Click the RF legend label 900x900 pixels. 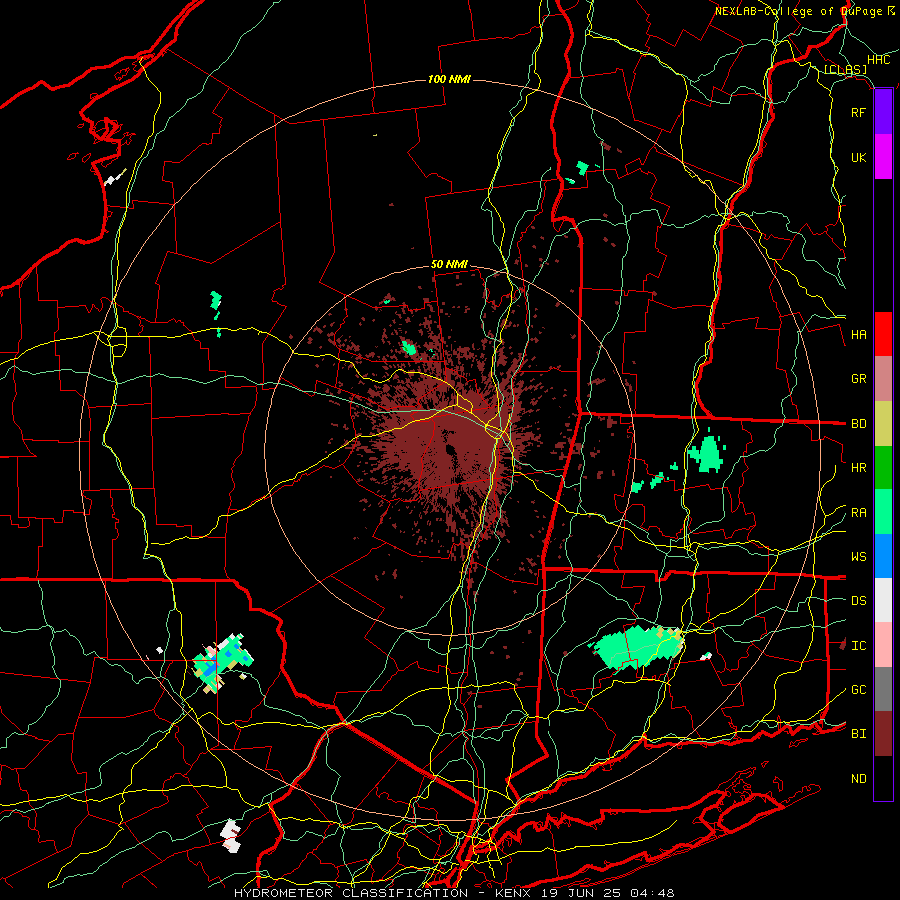pyautogui.click(x=858, y=112)
